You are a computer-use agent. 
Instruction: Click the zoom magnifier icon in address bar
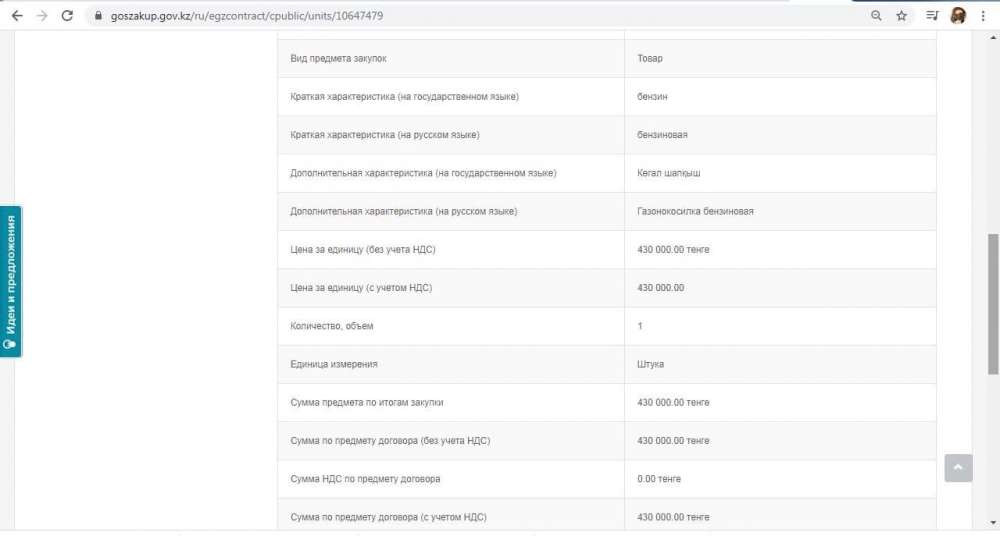877,16
